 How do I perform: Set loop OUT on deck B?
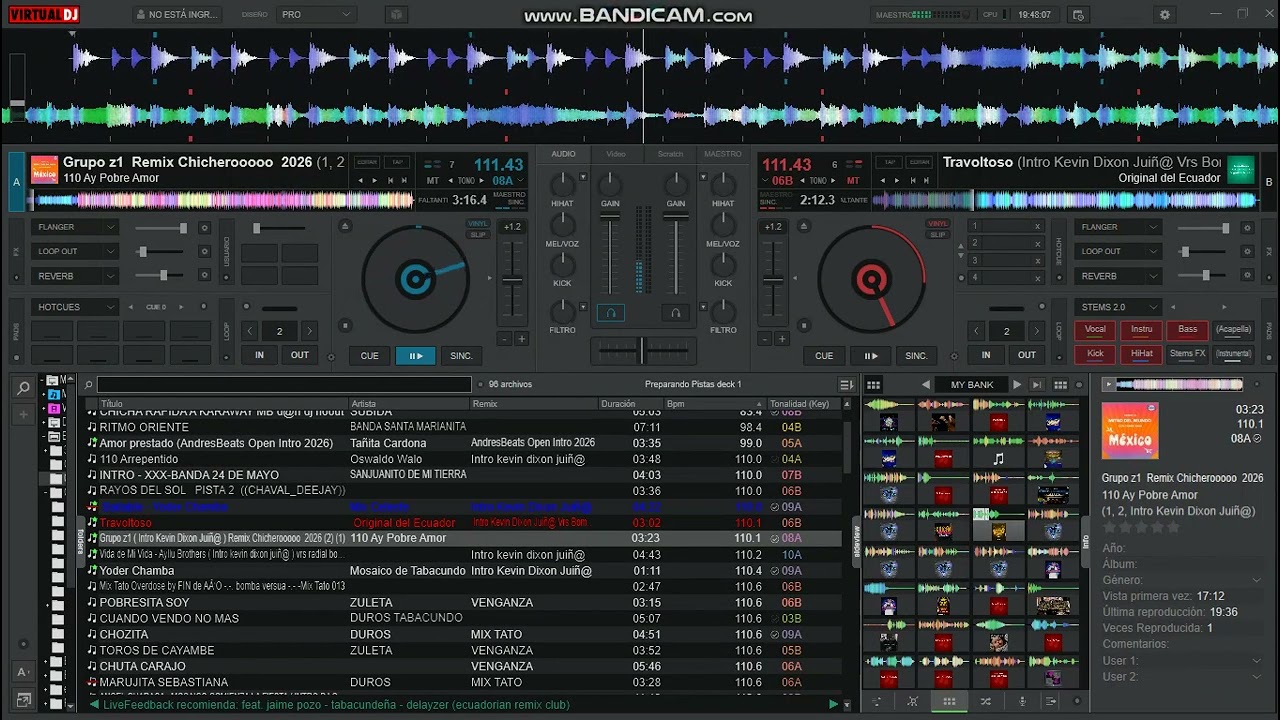1027,355
